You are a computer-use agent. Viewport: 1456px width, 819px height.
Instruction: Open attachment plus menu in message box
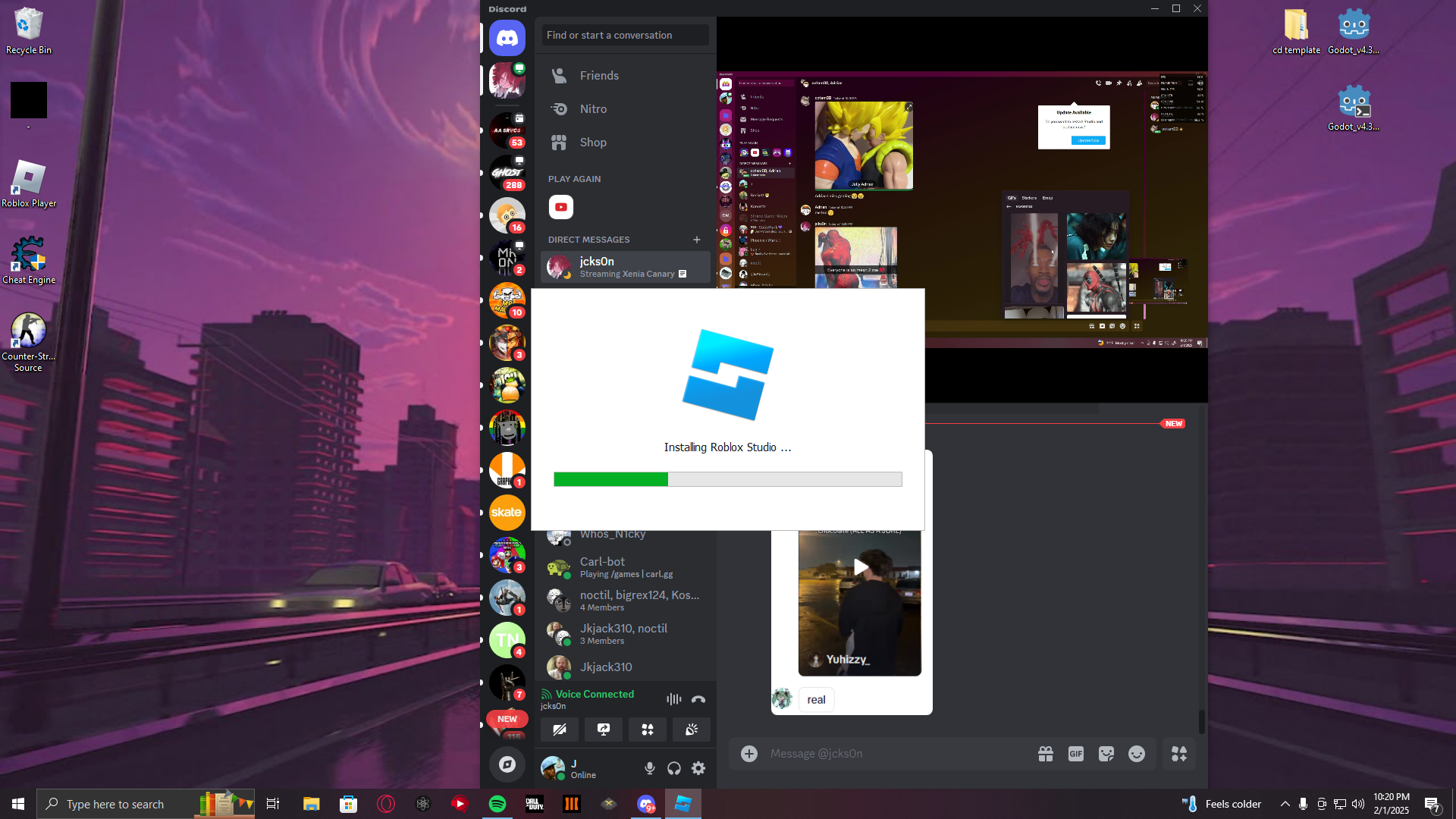pyautogui.click(x=749, y=754)
